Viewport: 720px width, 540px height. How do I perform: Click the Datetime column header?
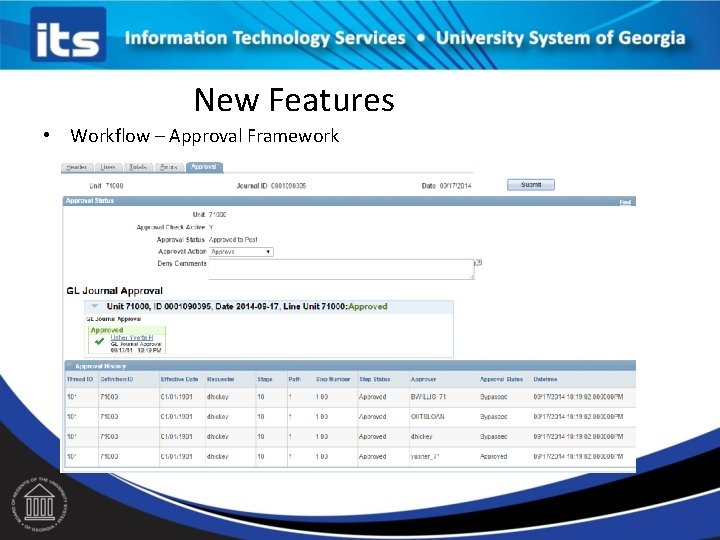[545, 379]
